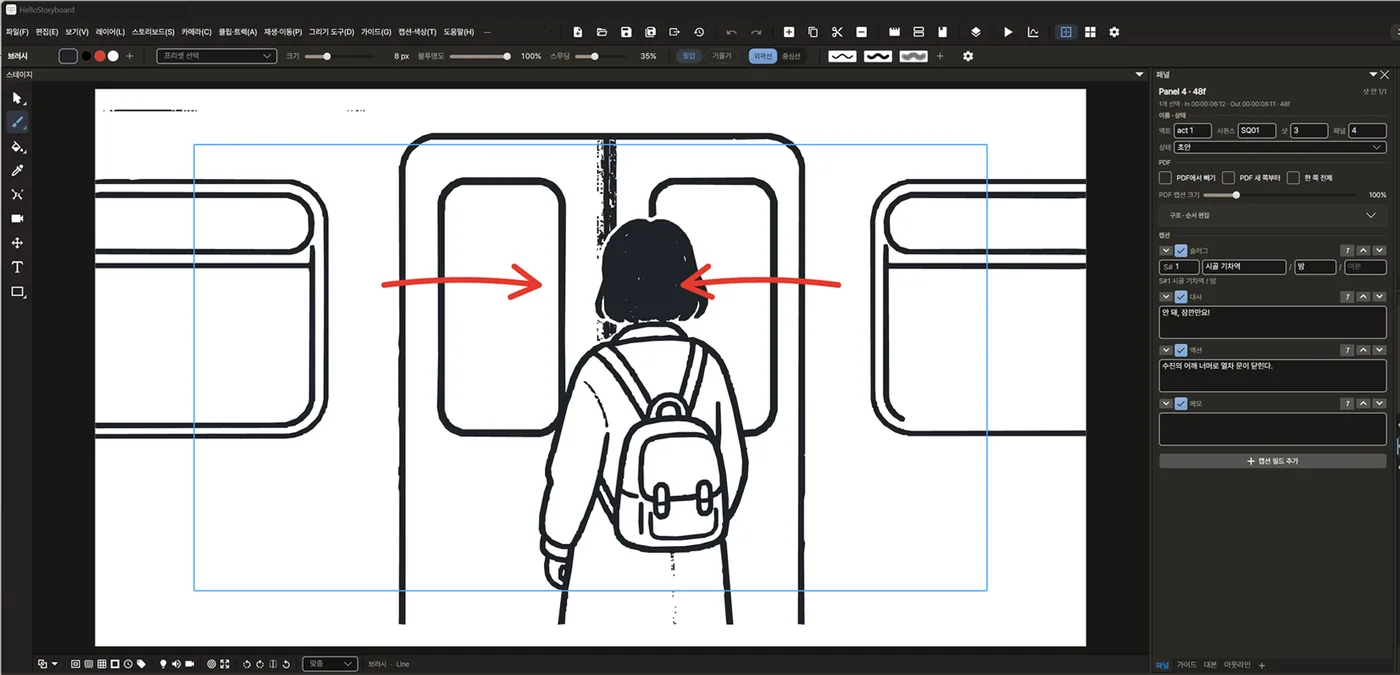1400x675 pixels.
Task: Select the red color swatch
Action: pyautogui.click(x=99, y=56)
